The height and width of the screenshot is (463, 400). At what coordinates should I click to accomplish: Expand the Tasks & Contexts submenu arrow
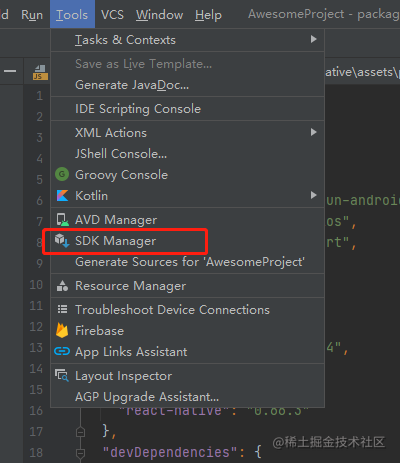(313, 39)
